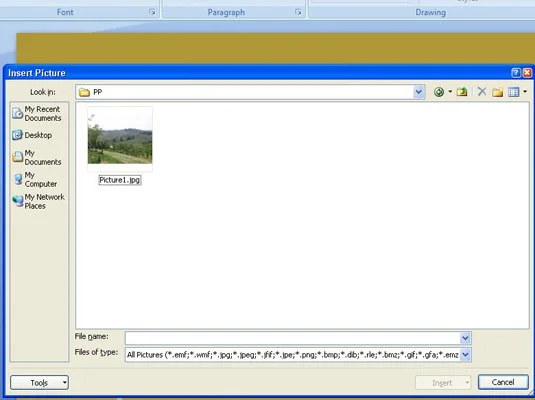Expand the Files of type dropdown
This screenshot has height=400, width=535.
click(x=465, y=355)
